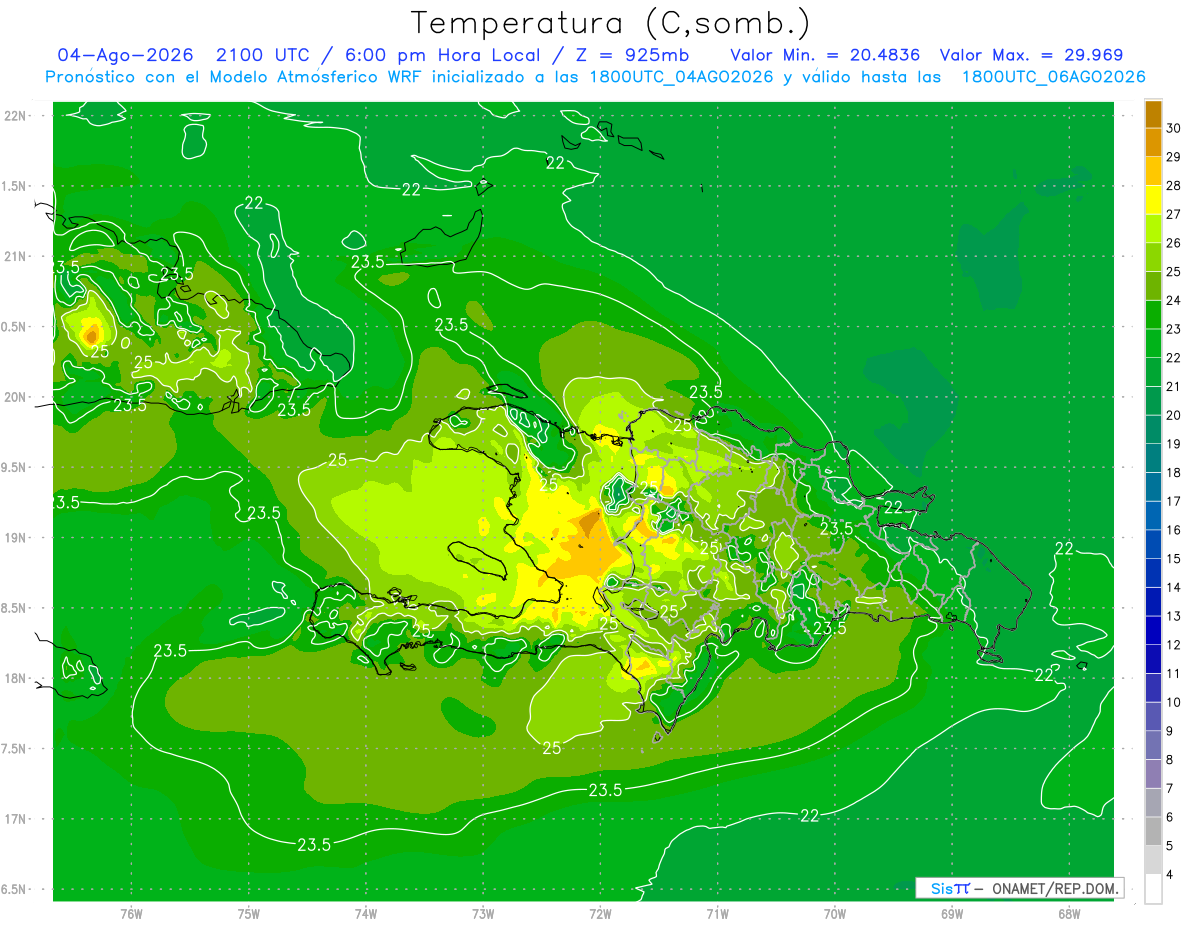Click the '22N' latitude axis label
1200x927 pixels.
pyautogui.click(x=16, y=116)
